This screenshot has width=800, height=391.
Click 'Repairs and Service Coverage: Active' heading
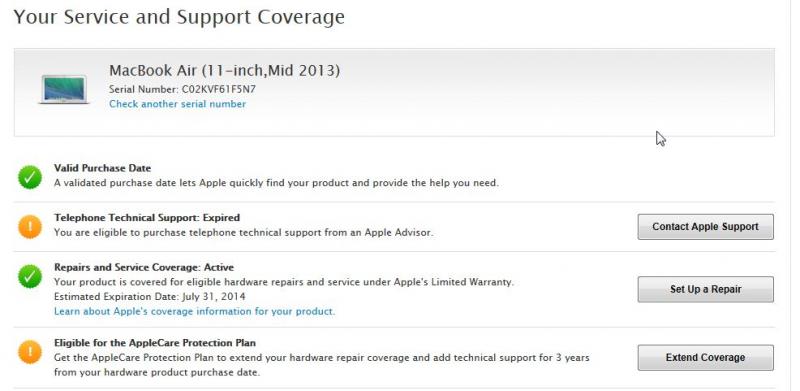click(144, 267)
